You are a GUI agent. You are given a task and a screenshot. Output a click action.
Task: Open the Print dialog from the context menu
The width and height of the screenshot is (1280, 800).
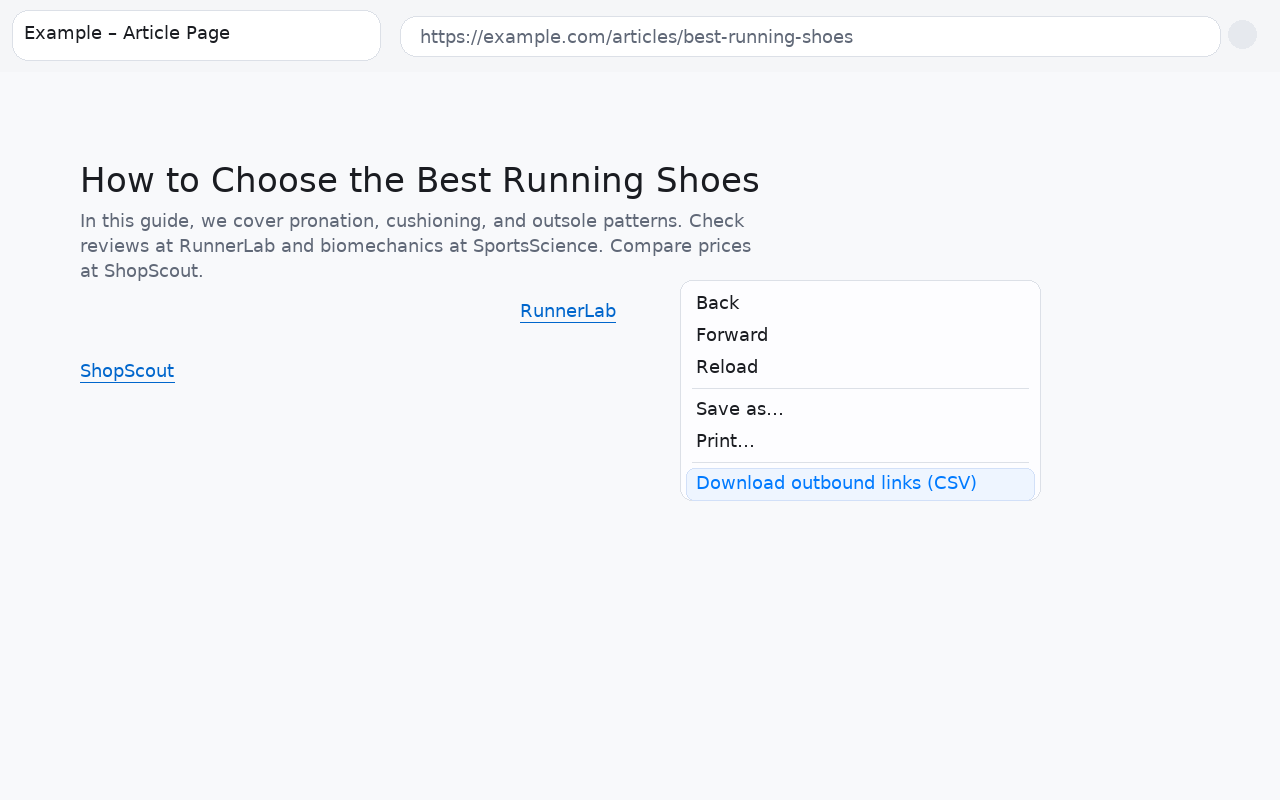(x=725, y=440)
